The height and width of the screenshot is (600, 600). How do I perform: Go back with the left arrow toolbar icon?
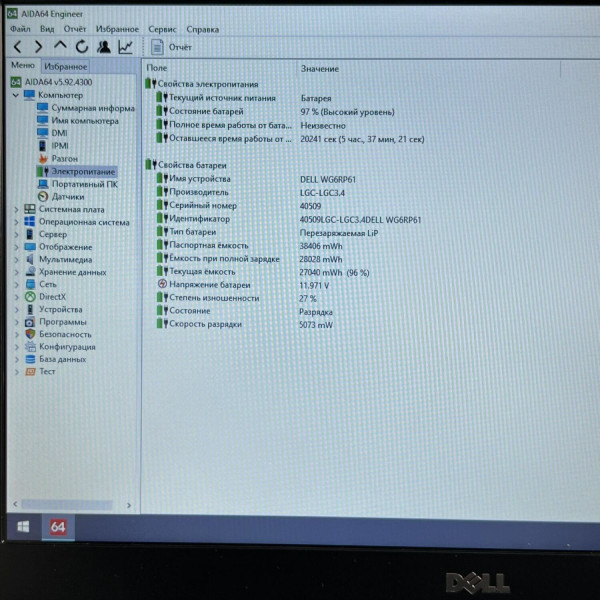pos(18,47)
